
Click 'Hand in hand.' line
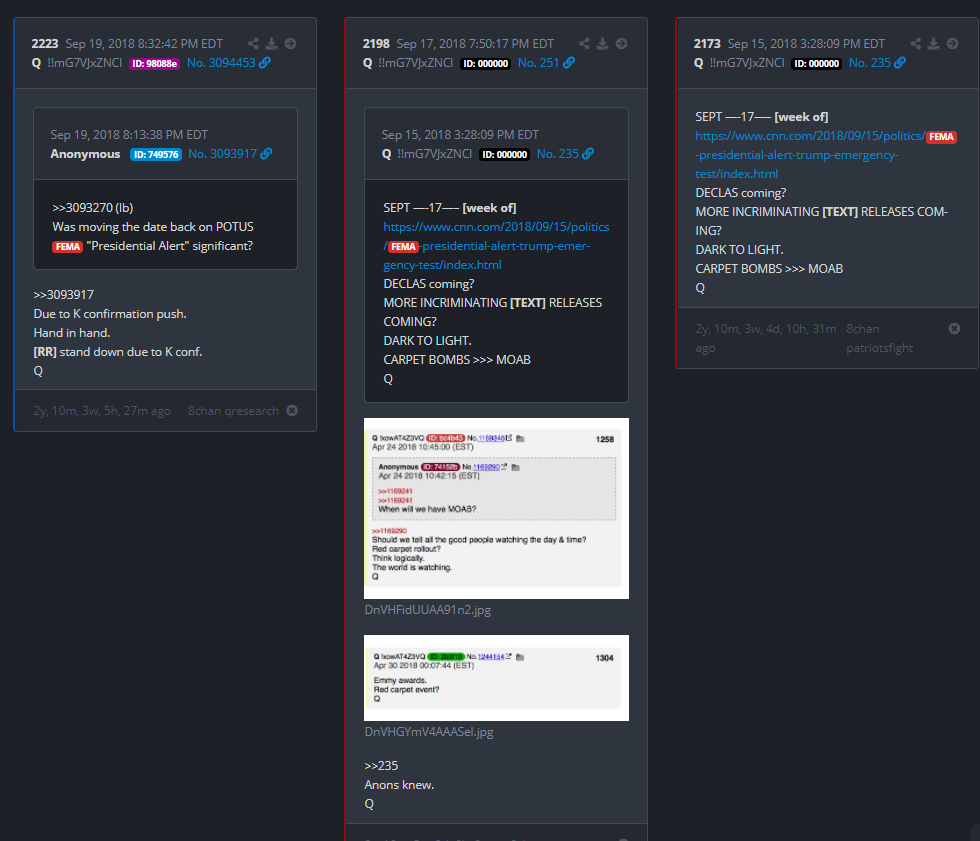(x=72, y=333)
